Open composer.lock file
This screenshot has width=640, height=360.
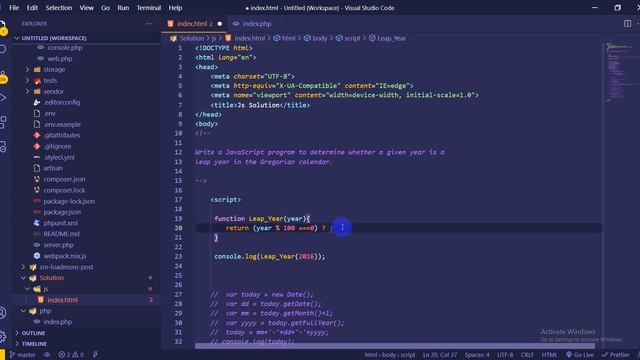(x=64, y=190)
